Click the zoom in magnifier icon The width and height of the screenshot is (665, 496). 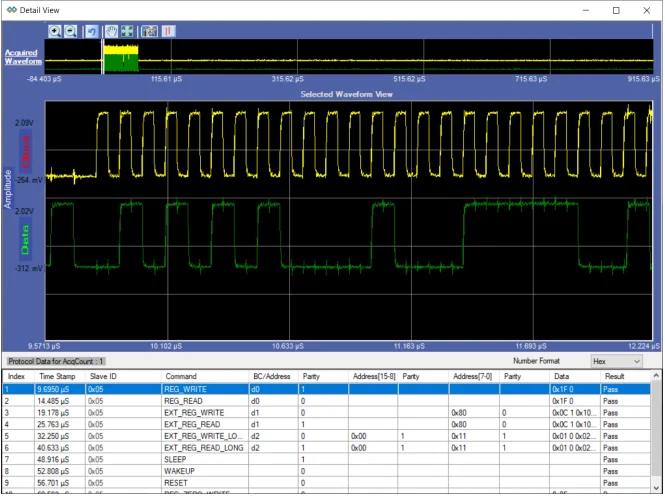point(55,31)
